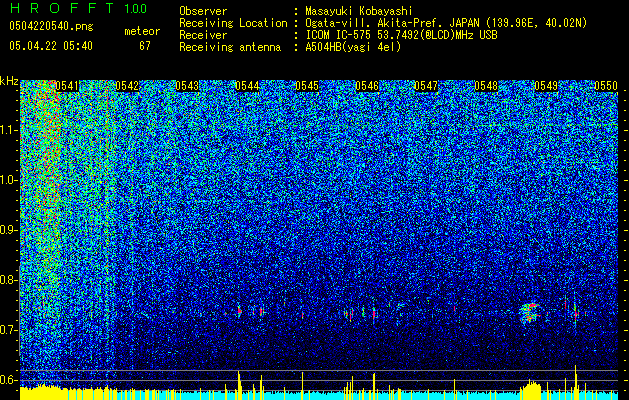Click the 0548 time marker

click(486, 86)
